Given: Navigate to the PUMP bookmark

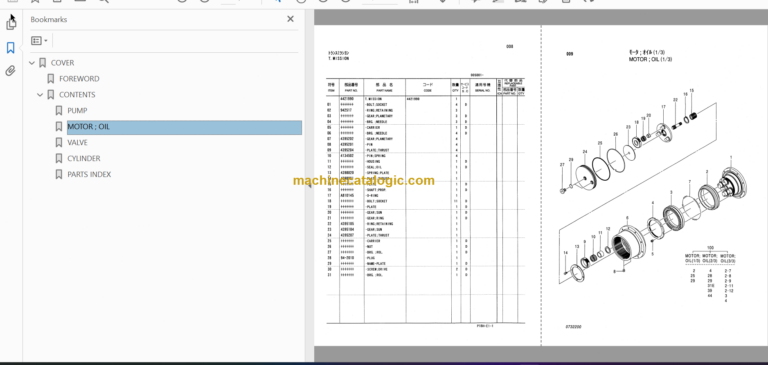Looking at the screenshot, I should click(77, 111).
